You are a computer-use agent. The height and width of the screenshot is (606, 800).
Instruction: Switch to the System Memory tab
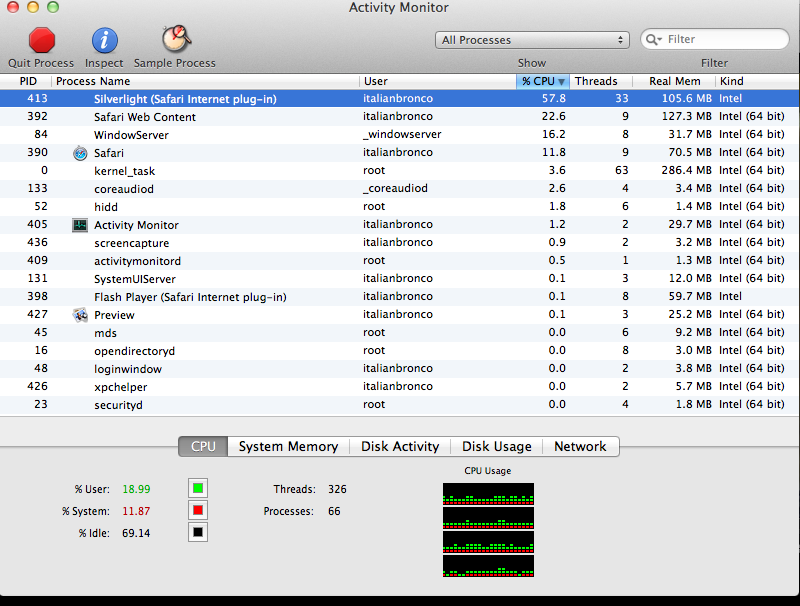pyautogui.click(x=288, y=446)
